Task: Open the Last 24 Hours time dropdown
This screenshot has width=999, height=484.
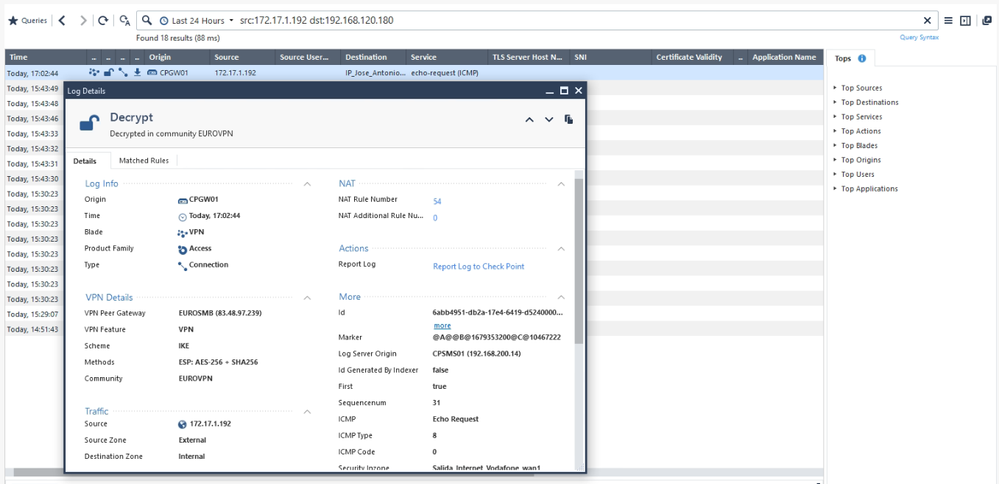Action: pyautogui.click(x=197, y=20)
